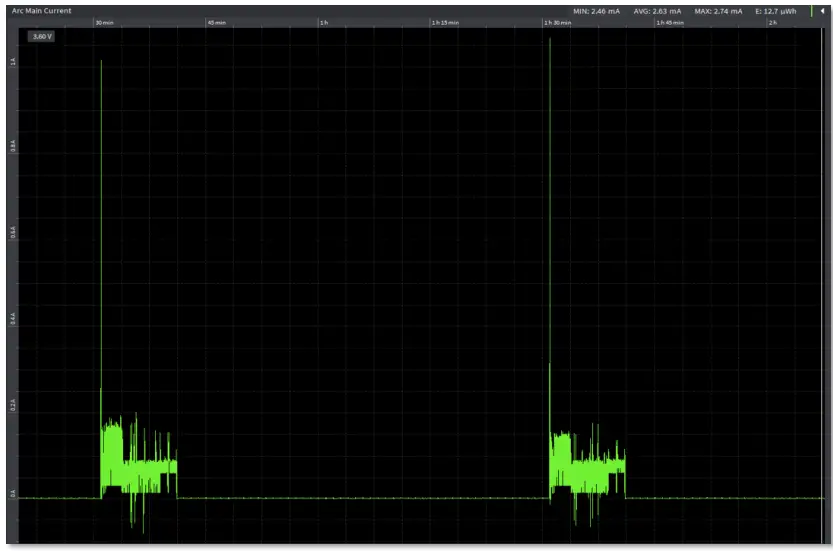Collapse the panel using the top-right arrow
Screen dimensions: 833x551
tap(822, 11)
